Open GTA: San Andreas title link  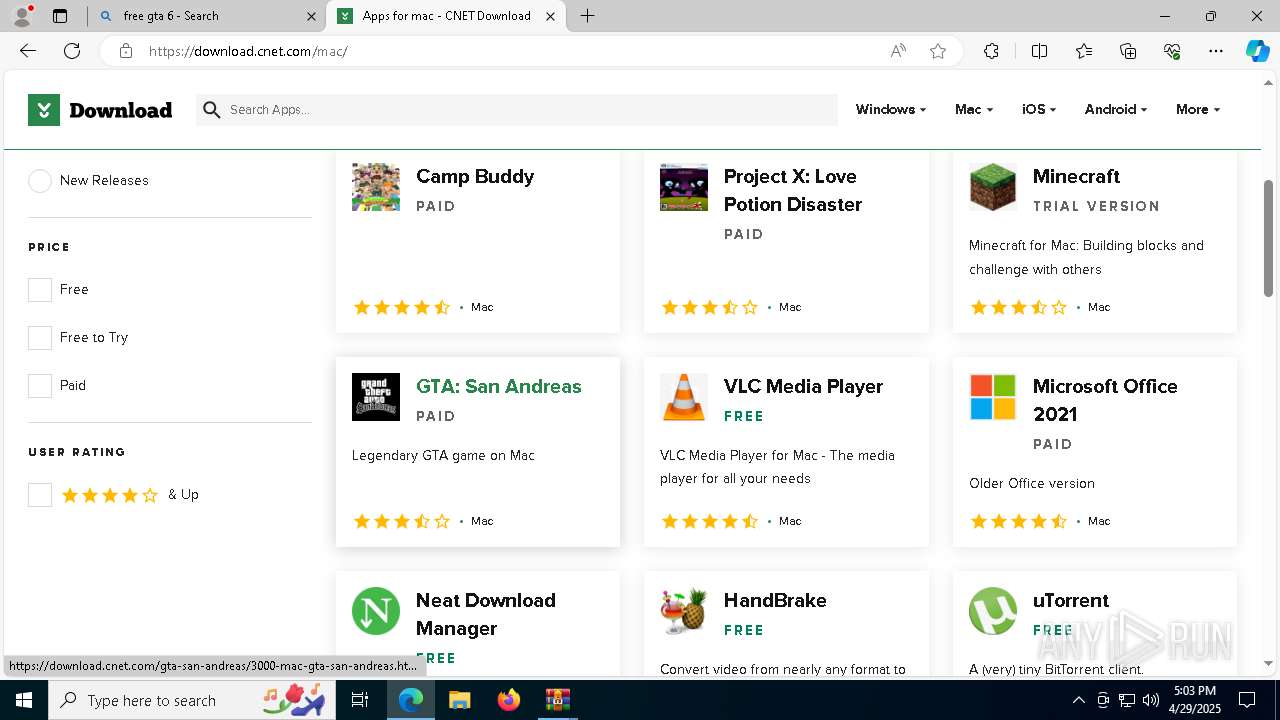tap(498, 387)
